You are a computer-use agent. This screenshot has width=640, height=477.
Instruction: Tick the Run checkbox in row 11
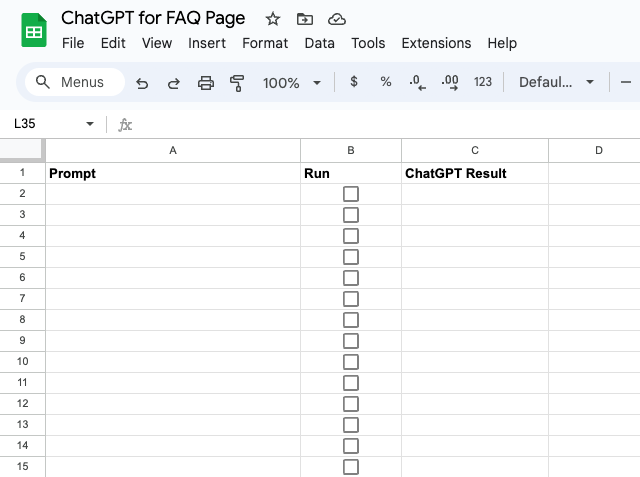[351, 383]
